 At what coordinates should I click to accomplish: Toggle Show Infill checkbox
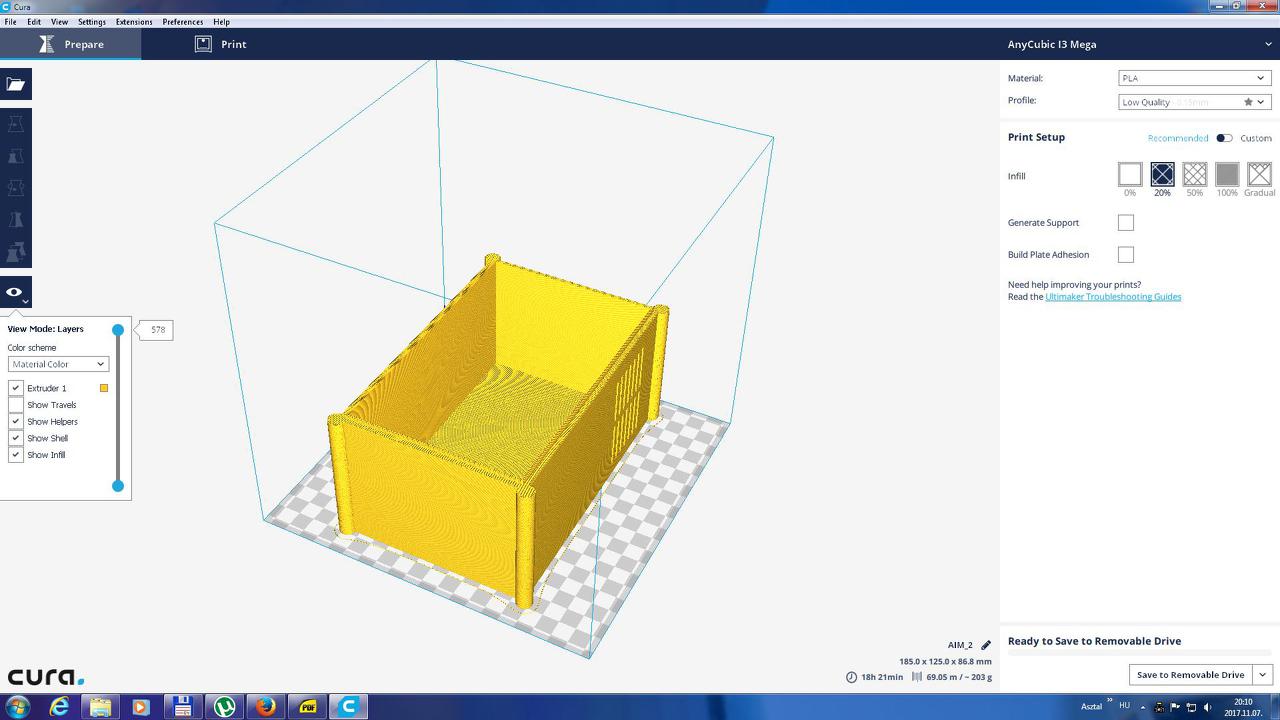pos(16,455)
